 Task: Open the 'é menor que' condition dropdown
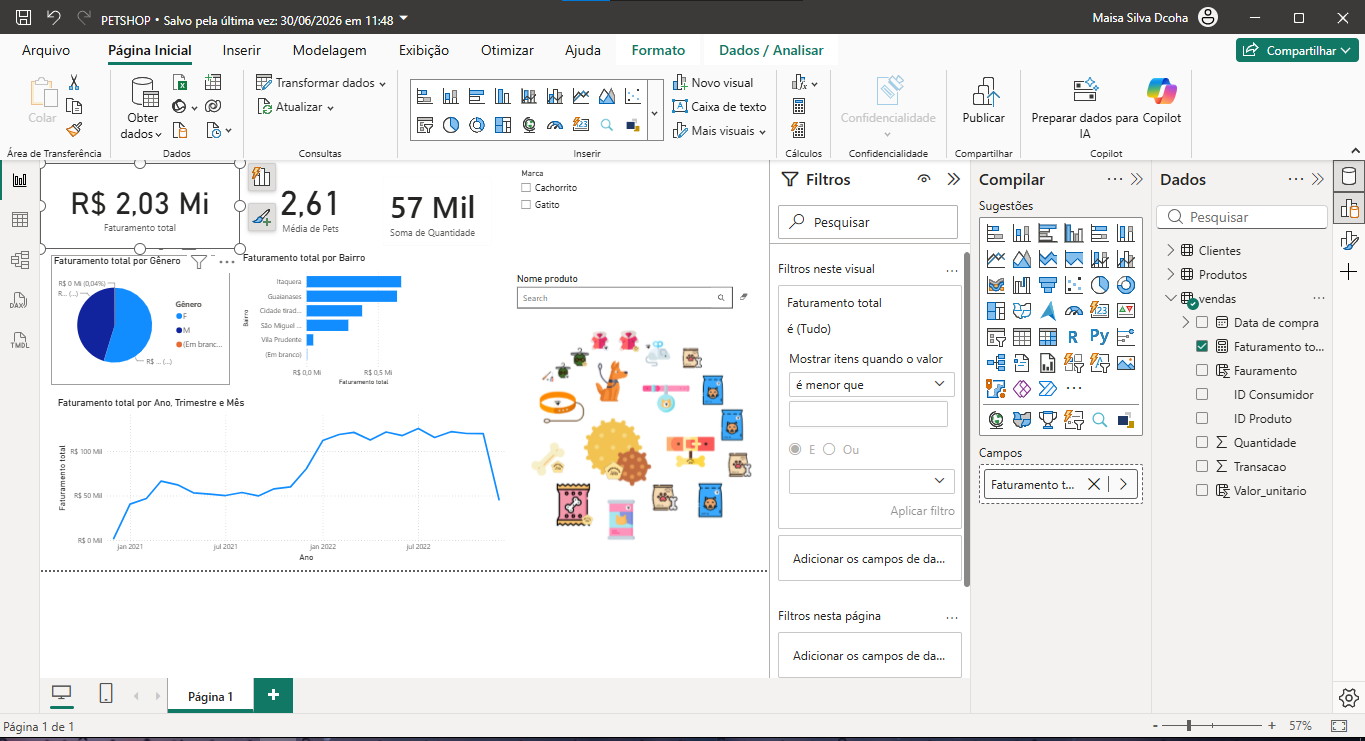coord(871,384)
